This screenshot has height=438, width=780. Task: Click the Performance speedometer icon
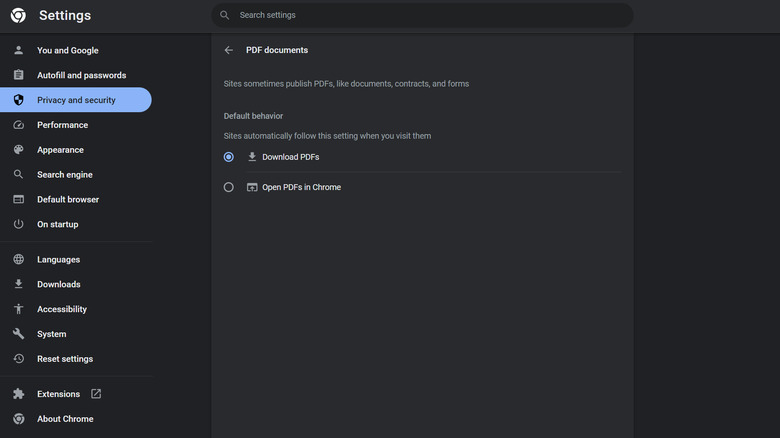tap(18, 125)
